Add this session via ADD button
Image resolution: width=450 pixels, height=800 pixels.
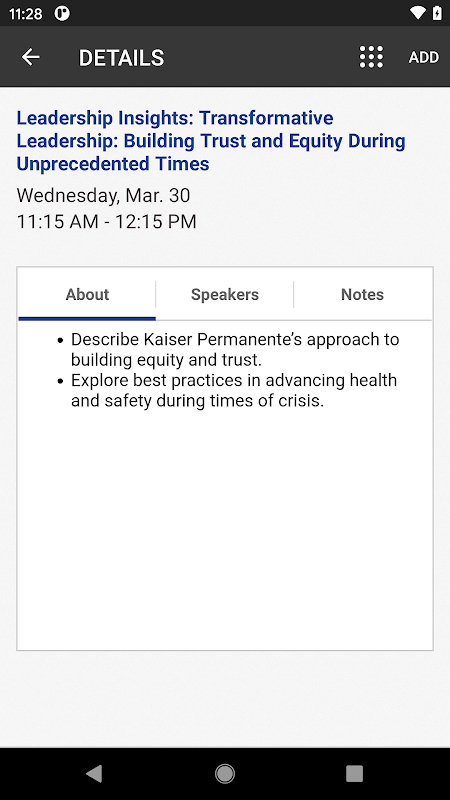point(423,57)
